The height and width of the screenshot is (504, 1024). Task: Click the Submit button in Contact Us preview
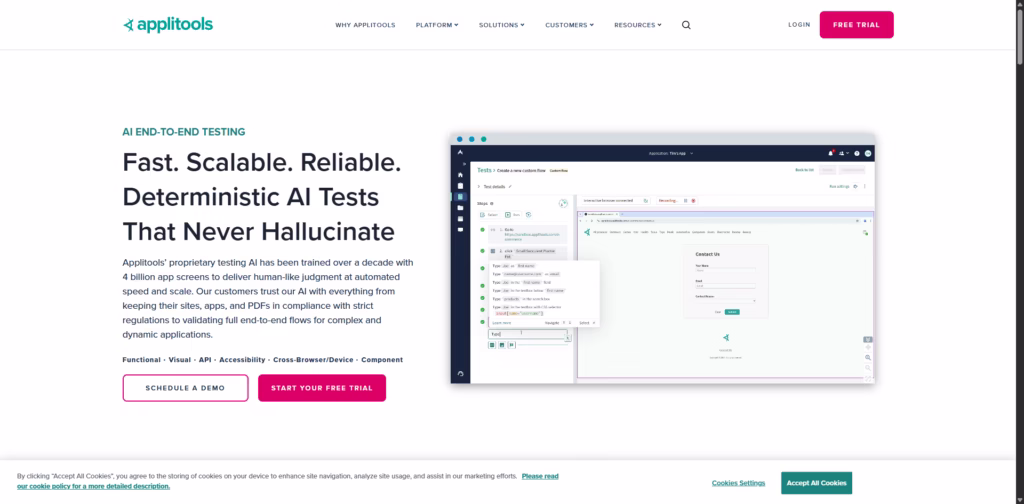[731, 312]
